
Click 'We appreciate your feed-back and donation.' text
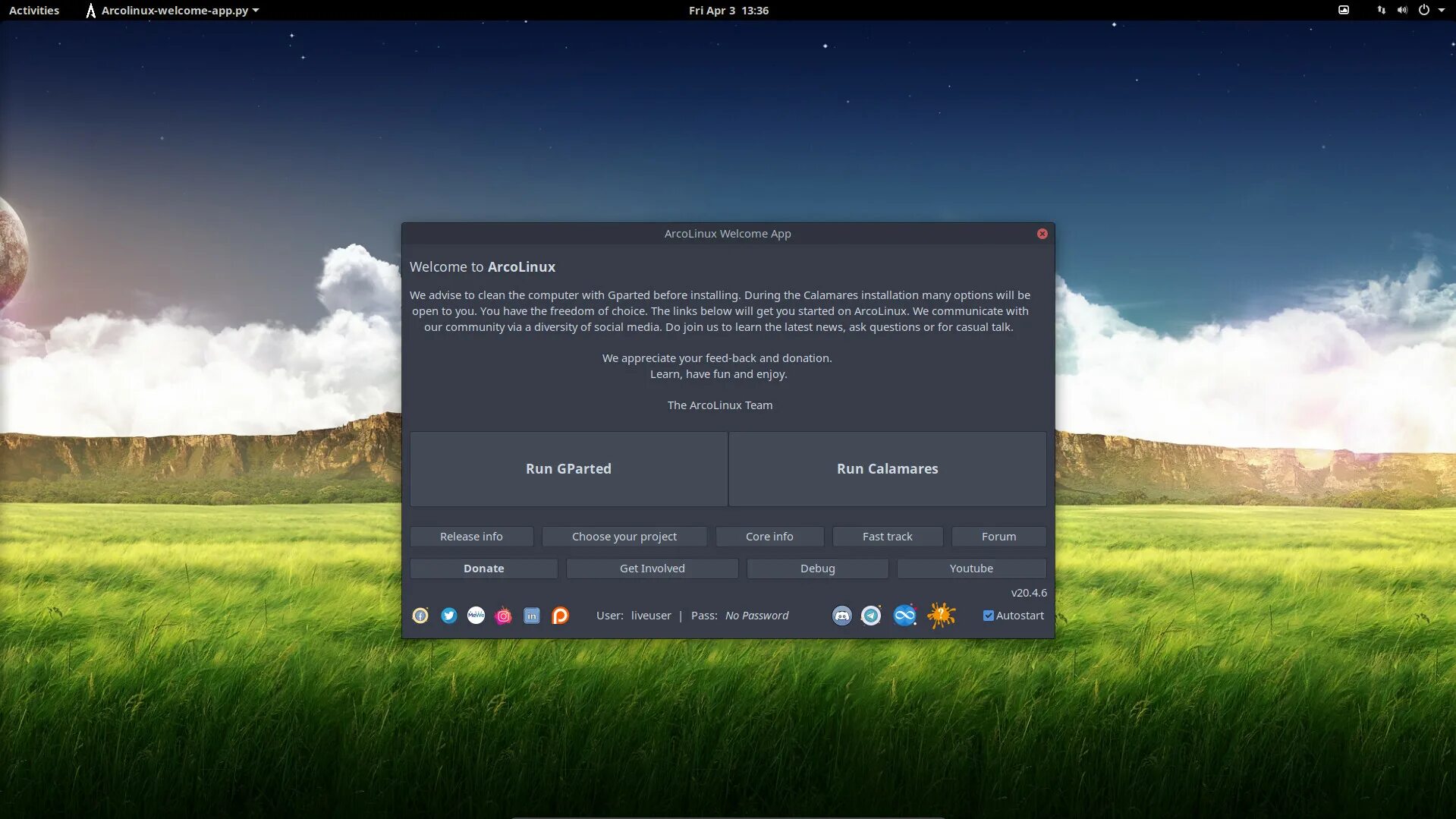tap(717, 358)
